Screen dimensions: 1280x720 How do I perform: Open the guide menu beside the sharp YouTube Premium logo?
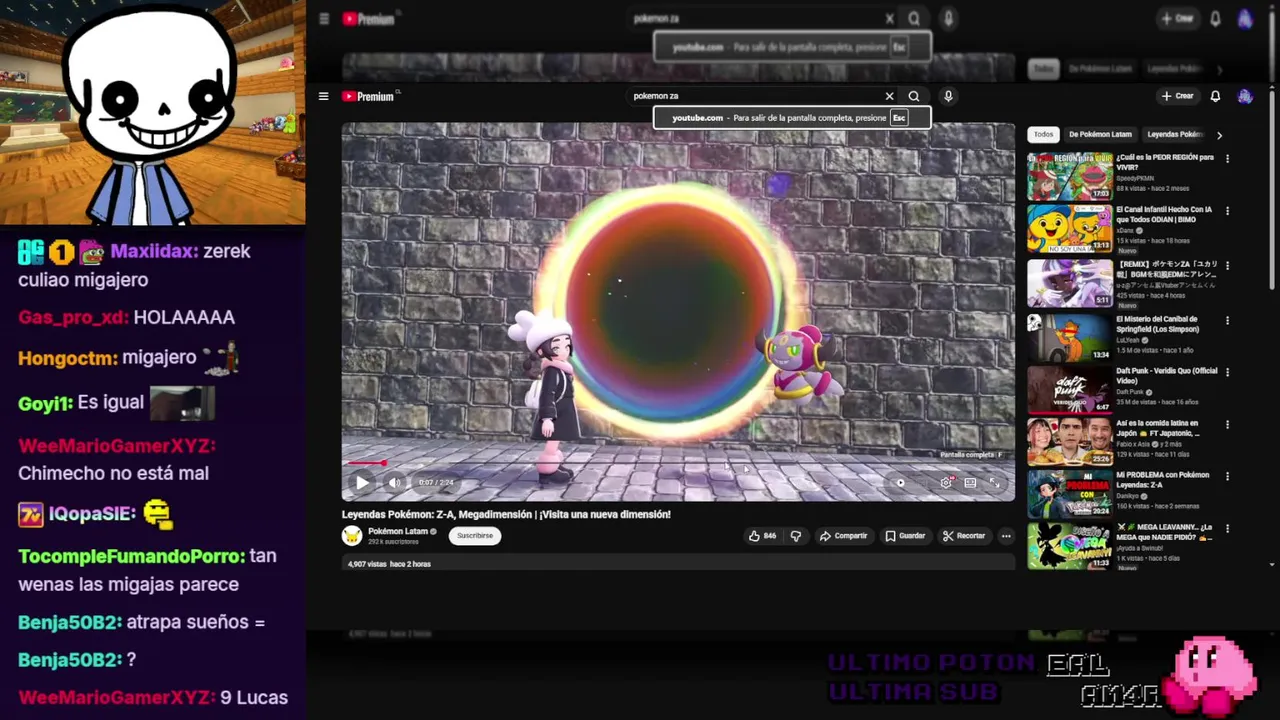pyautogui.click(x=323, y=96)
